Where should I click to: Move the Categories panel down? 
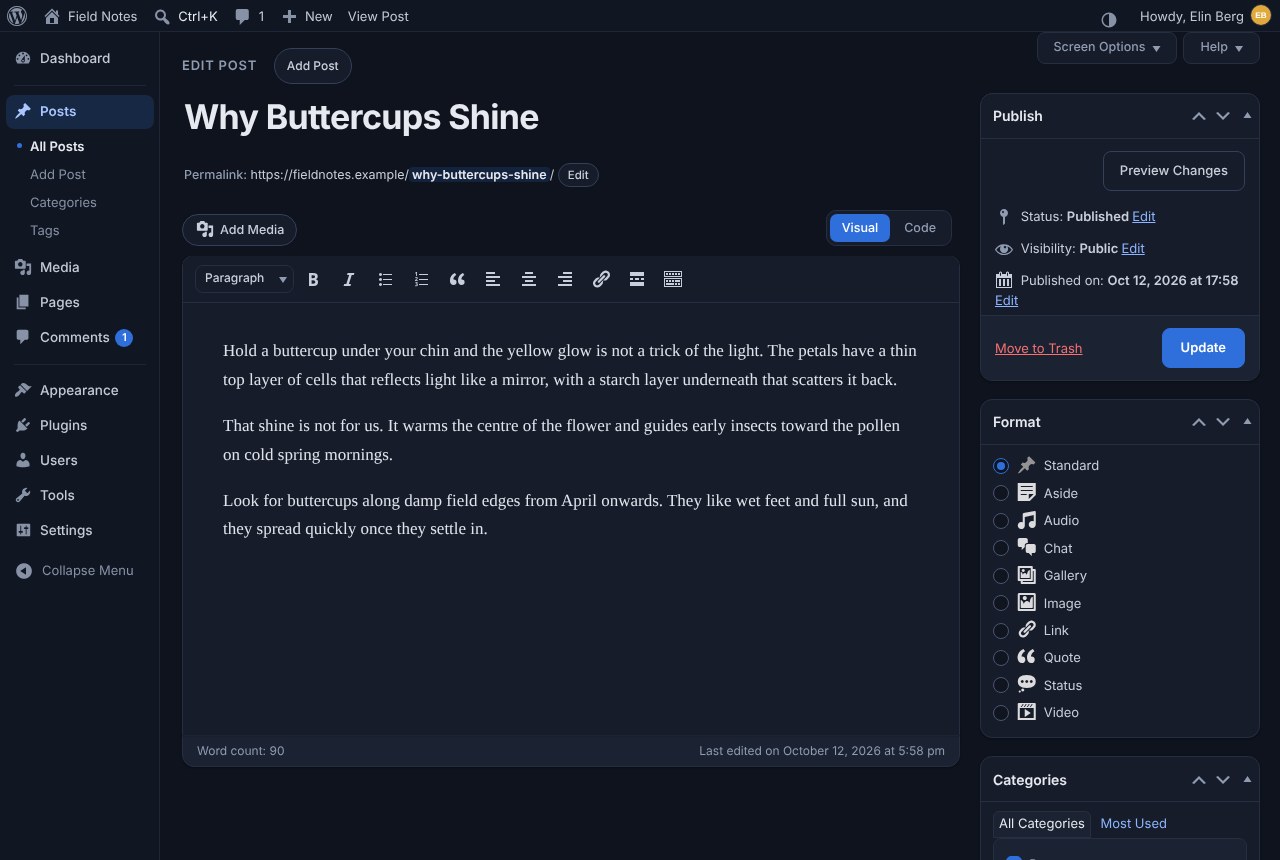(1223, 780)
